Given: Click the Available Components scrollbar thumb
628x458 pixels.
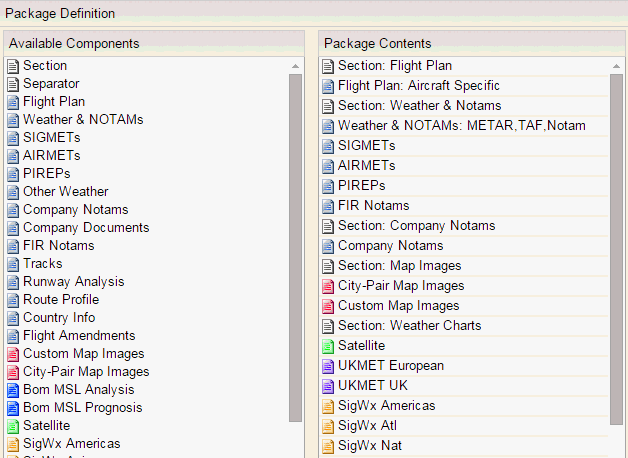Looking at the screenshot, I should click(296, 248).
